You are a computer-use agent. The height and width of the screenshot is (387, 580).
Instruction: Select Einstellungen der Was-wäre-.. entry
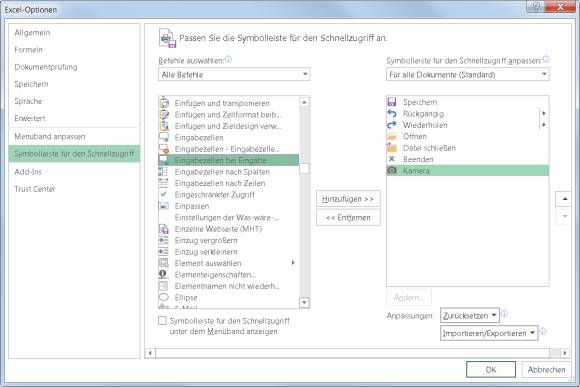[228, 218]
